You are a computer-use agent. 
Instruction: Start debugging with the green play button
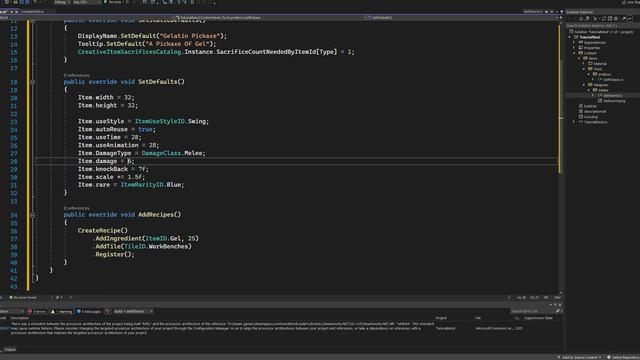point(106,2)
